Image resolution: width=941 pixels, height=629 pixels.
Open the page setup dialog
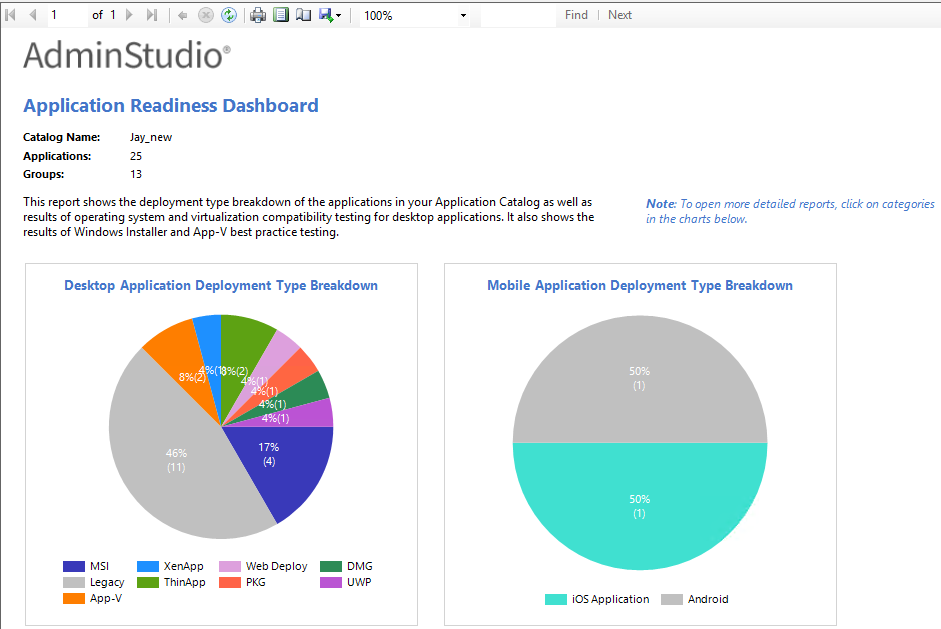304,15
